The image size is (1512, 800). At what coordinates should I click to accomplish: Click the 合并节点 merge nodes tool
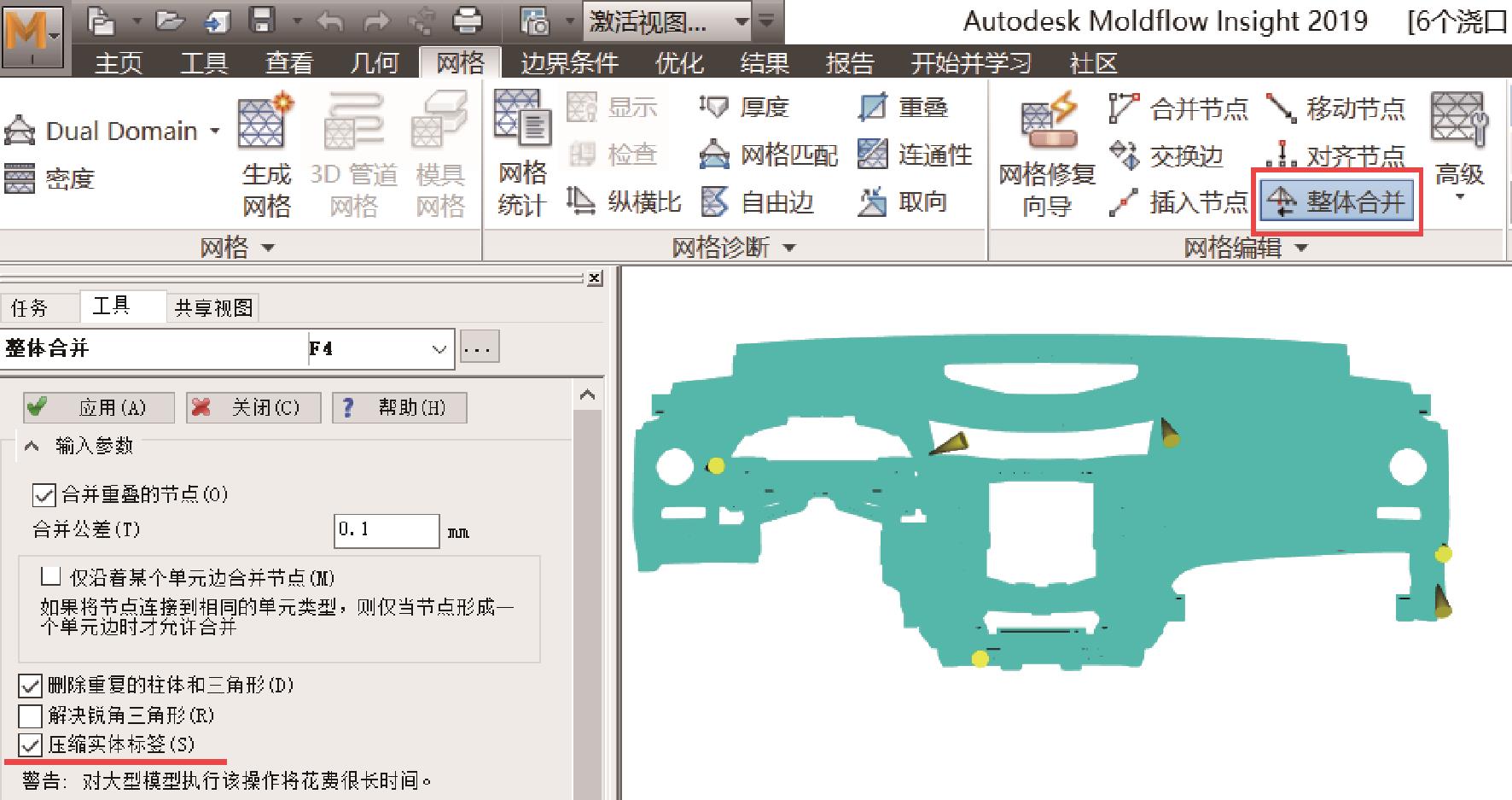pos(1178,108)
